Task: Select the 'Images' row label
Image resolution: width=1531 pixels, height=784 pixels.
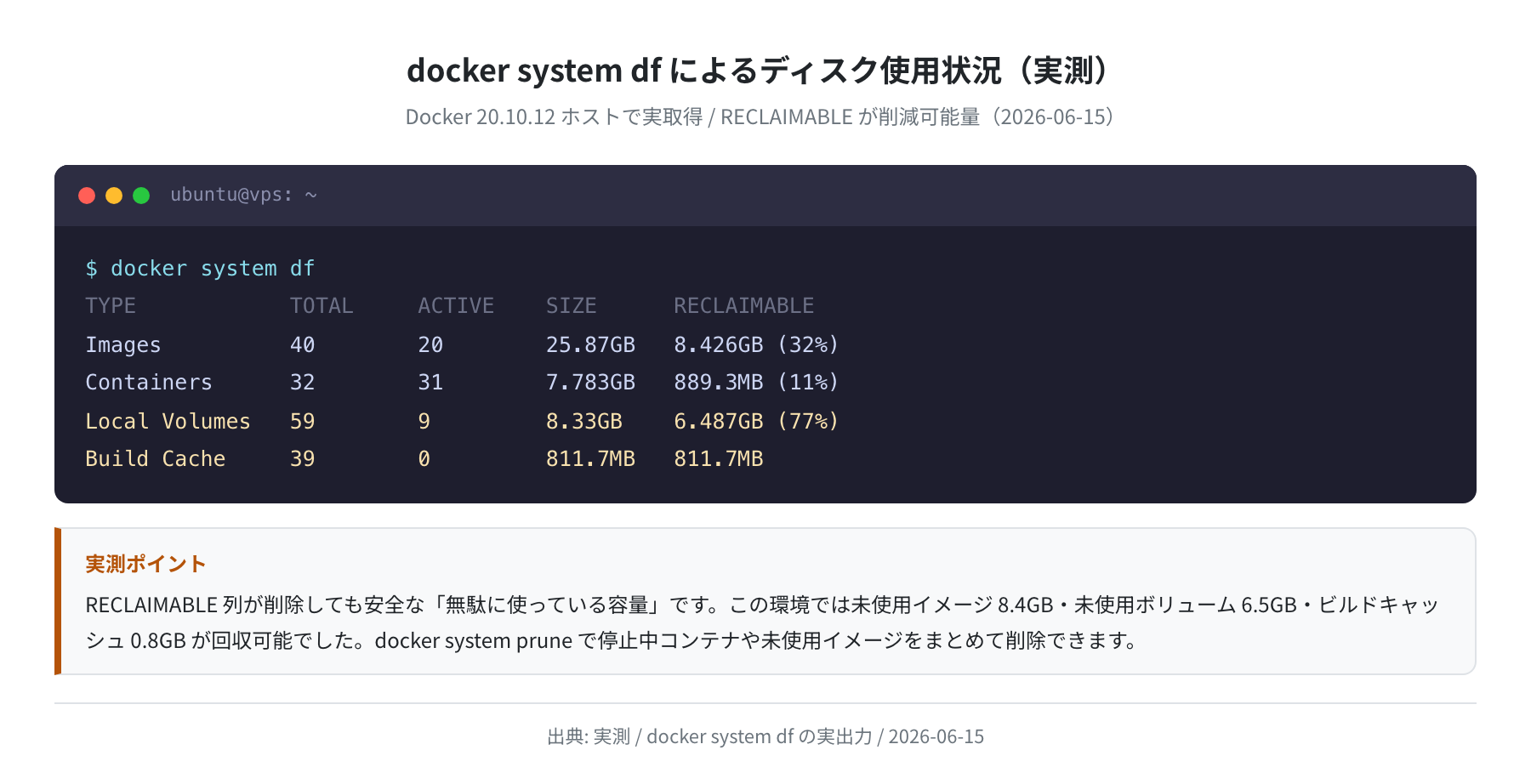Action: (123, 345)
